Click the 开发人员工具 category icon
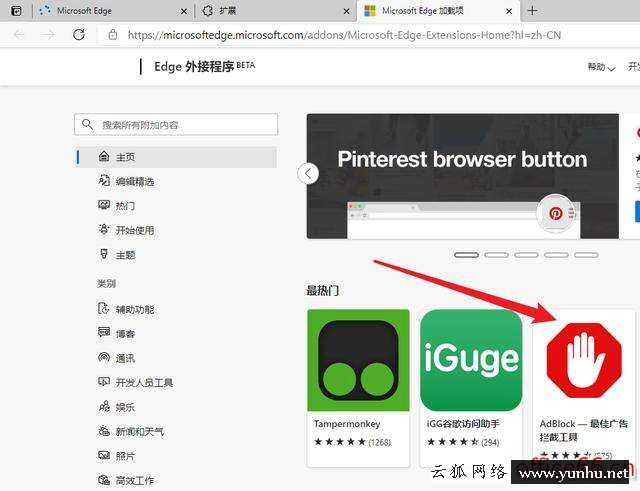This screenshot has width=640, height=491. coord(104,382)
